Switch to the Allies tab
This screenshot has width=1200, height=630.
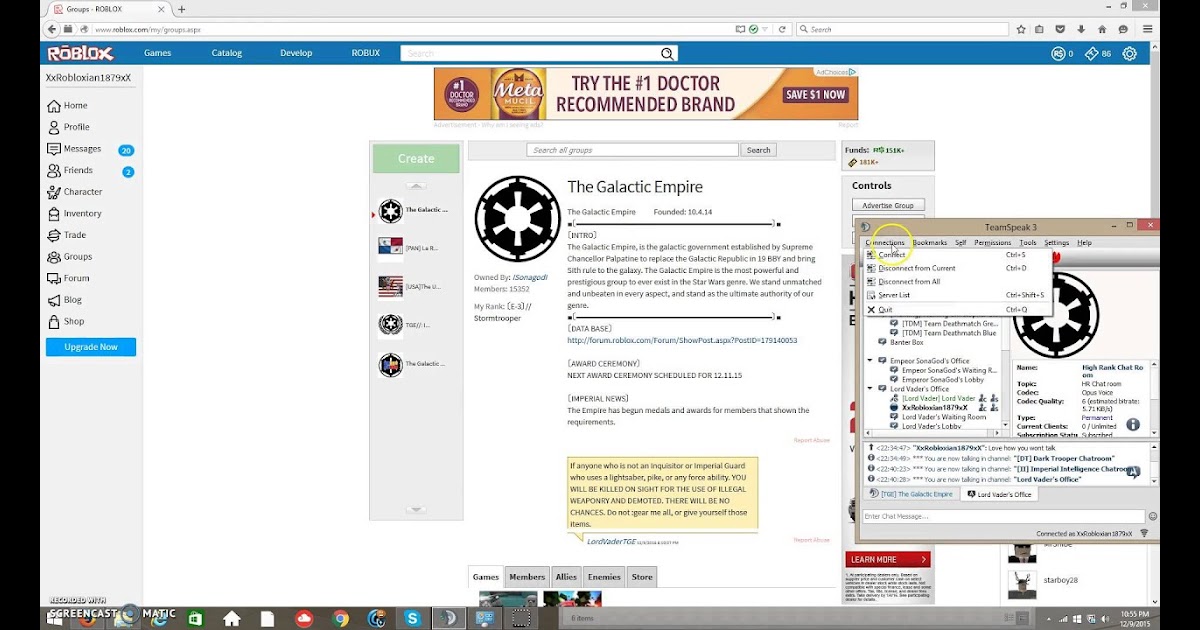[566, 577]
